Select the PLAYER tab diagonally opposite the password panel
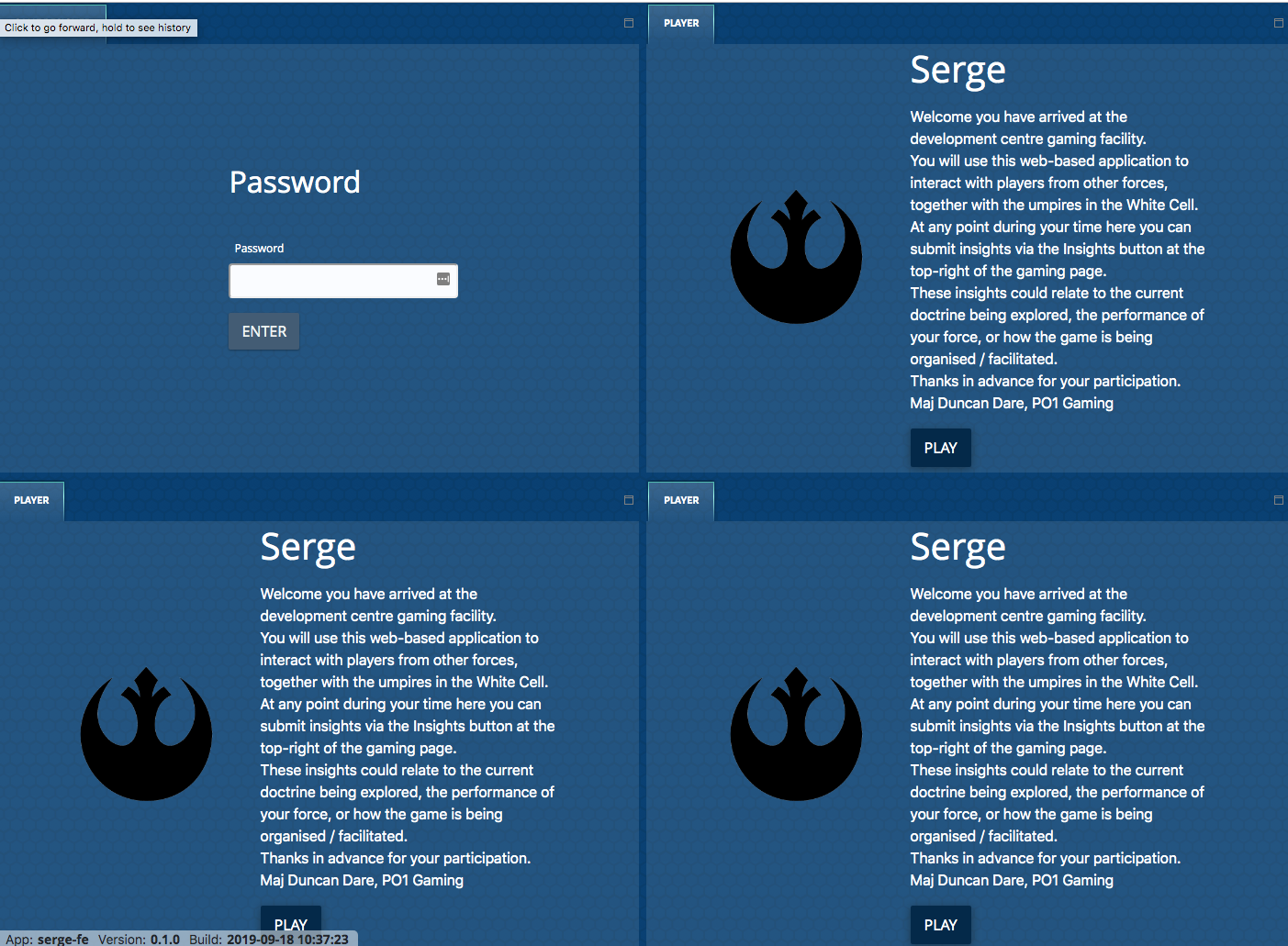Image resolution: width=1288 pixels, height=946 pixels. [681, 500]
